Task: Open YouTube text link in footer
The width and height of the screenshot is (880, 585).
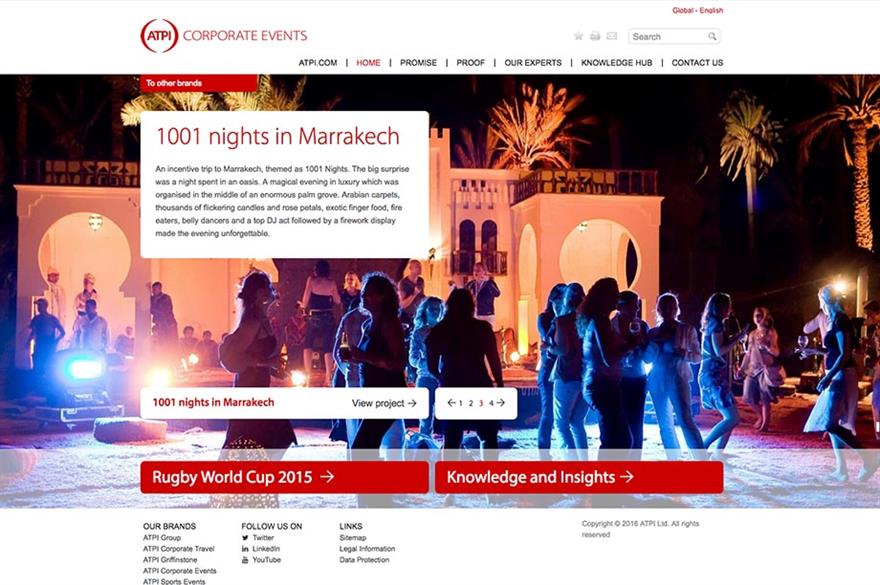Action: coord(267,560)
